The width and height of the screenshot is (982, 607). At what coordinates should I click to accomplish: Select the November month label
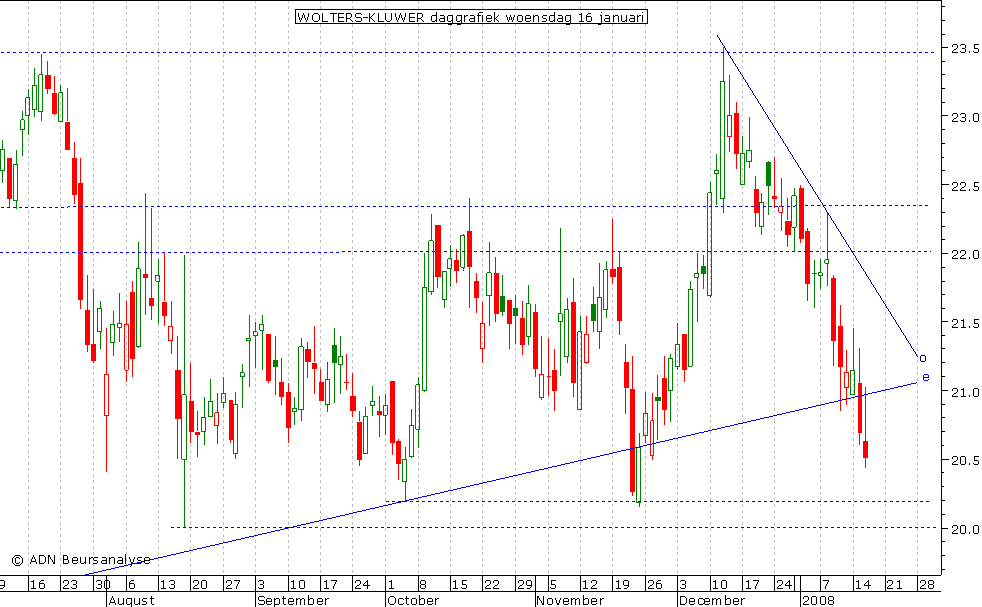click(x=568, y=600)
